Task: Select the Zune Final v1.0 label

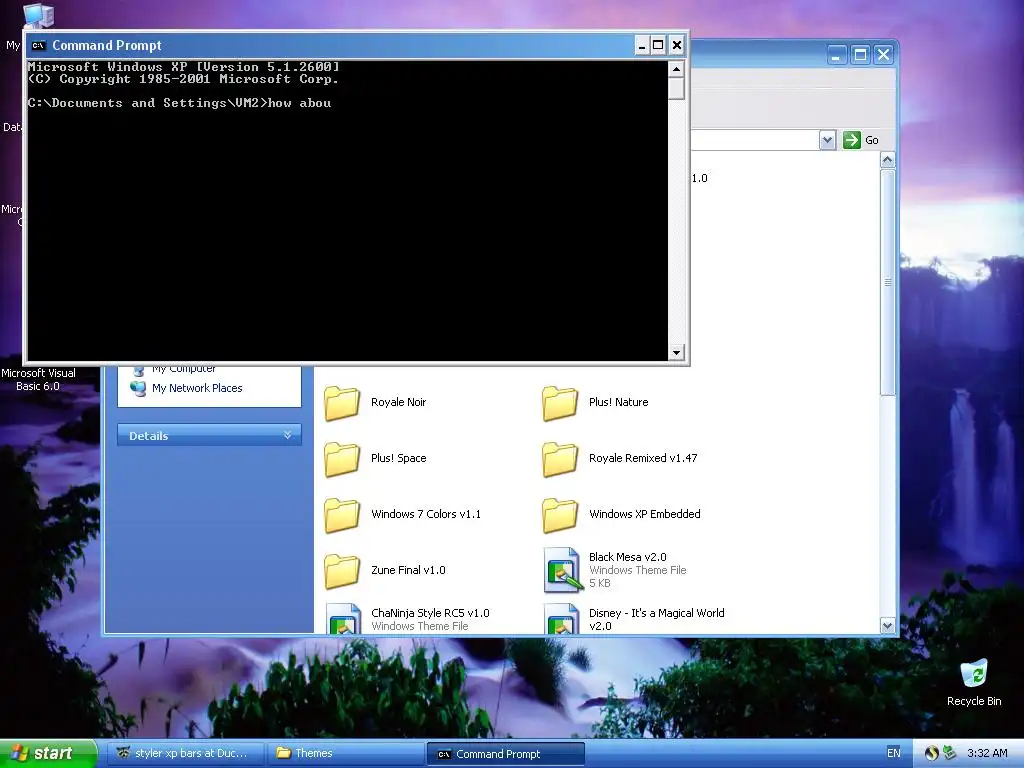Action: 408,570
